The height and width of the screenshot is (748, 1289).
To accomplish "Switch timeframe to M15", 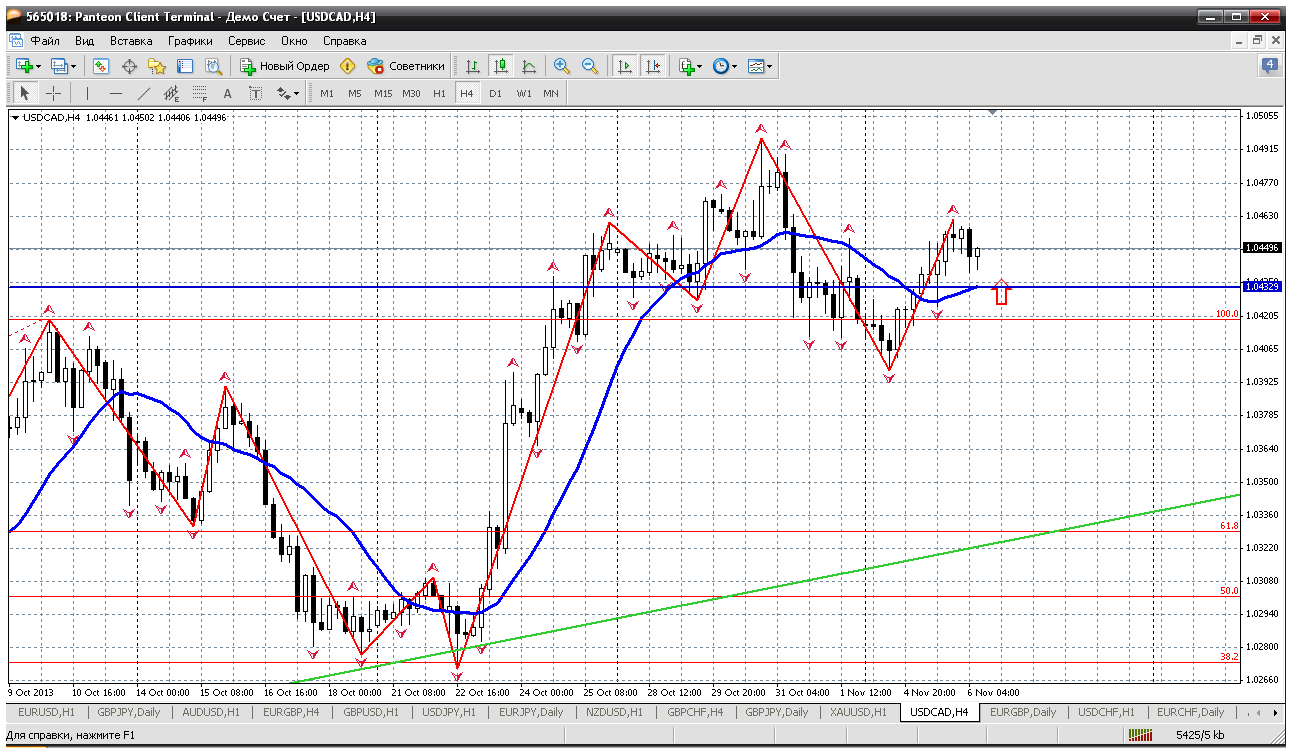I will click(x=383, y=93).
